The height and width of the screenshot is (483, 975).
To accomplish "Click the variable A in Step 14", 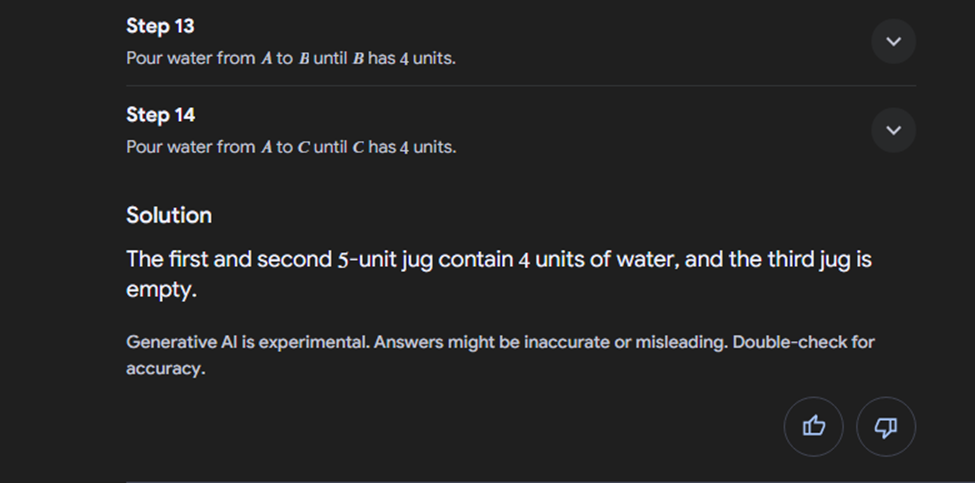I will (x=266, y=147).
